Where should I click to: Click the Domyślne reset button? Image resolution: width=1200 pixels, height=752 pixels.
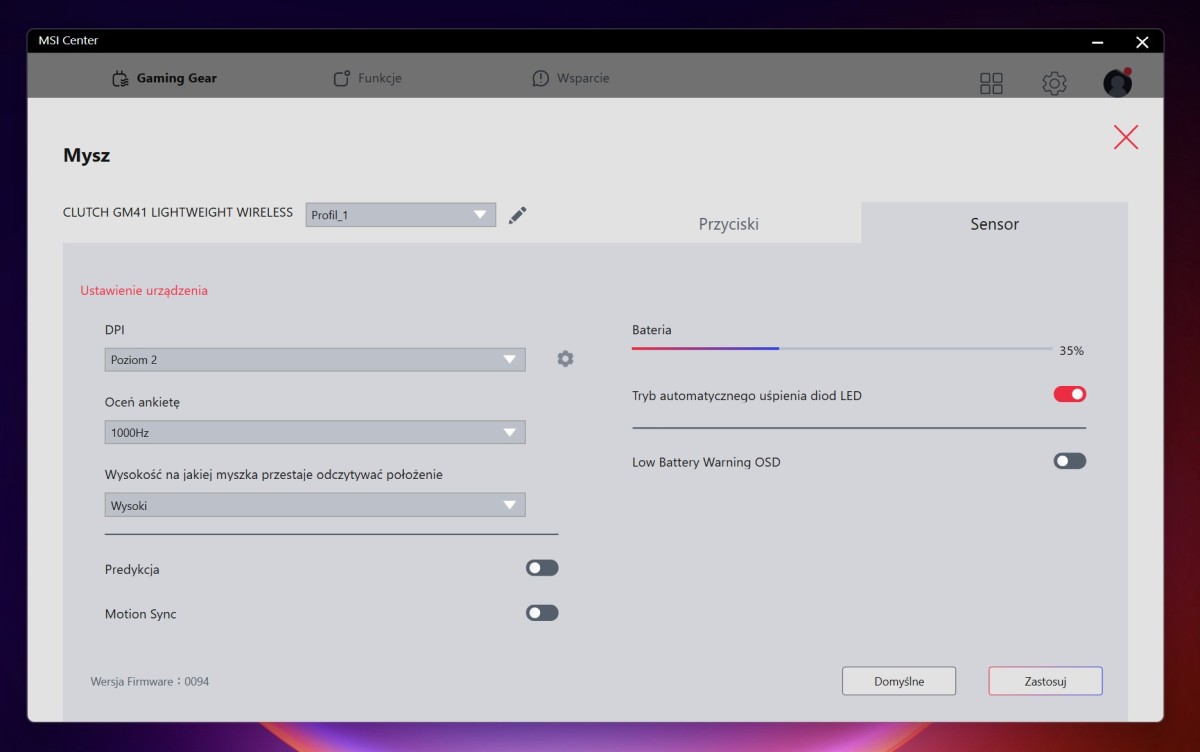click(899, 681)
